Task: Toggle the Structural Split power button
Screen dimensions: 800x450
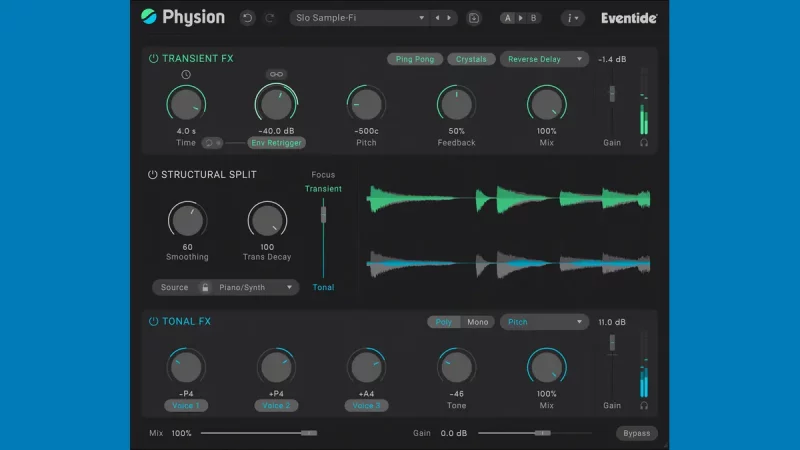Action: pyautogui.click(x=153, y=174)
